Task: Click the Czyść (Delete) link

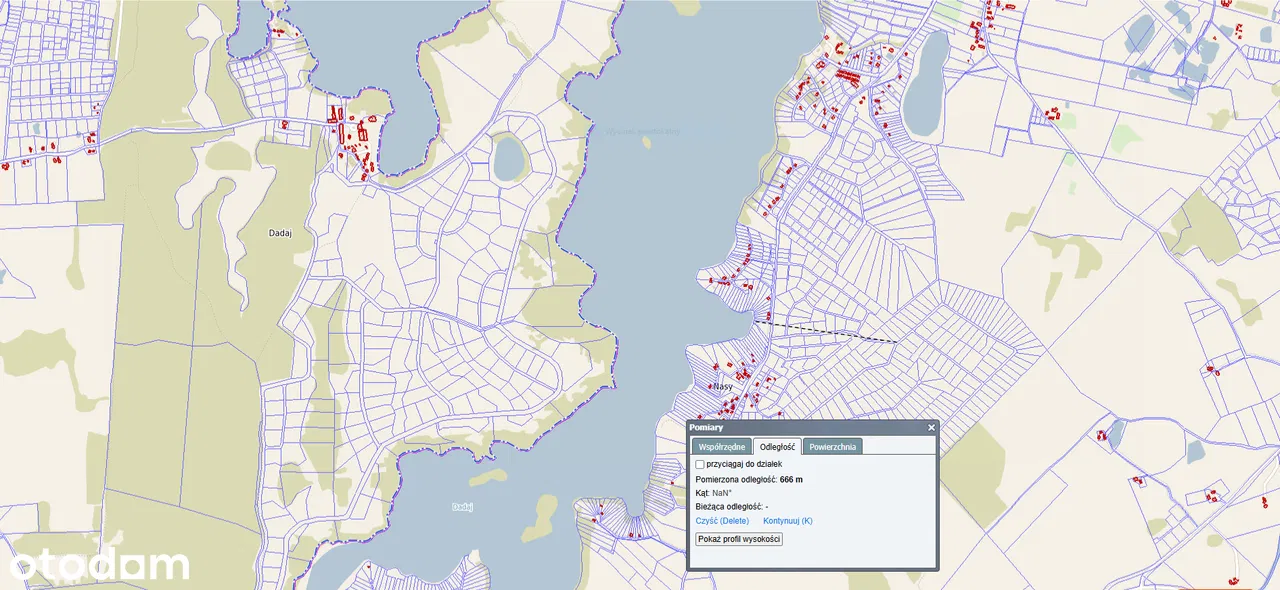Action: click(x=722, y=521)
